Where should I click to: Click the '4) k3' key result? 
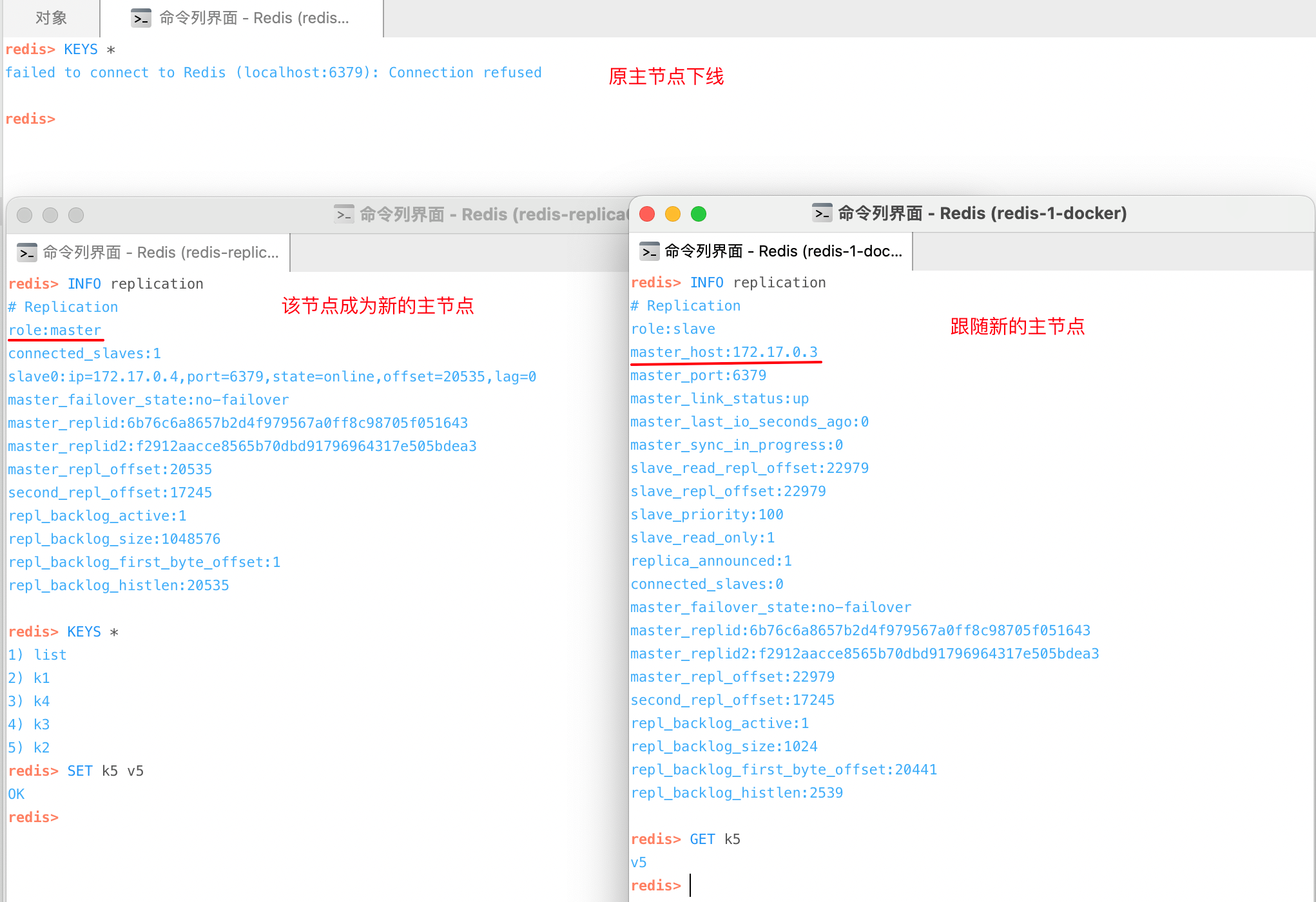(x=29, y=725)
